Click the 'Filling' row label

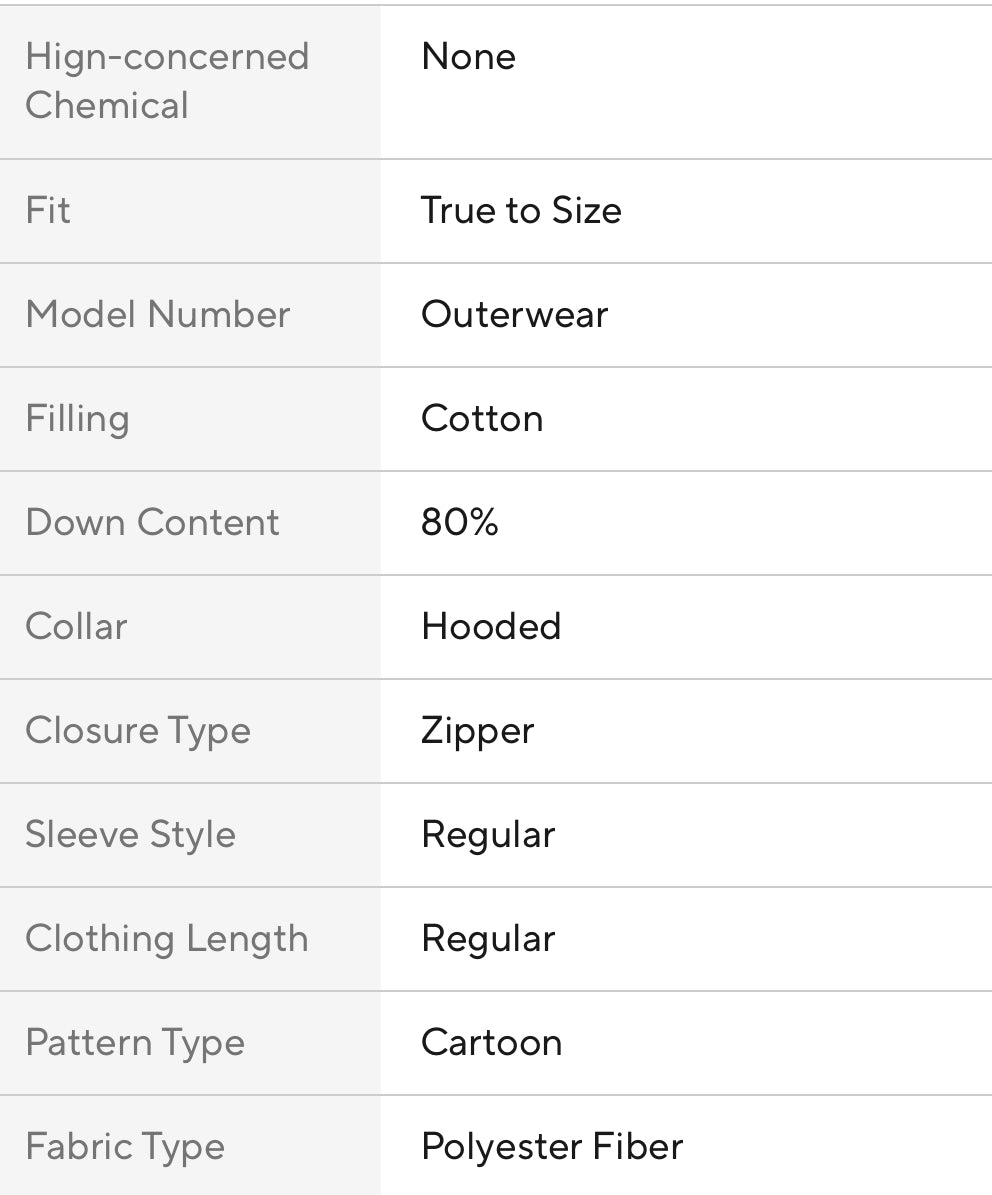click(x=77, y=419)
